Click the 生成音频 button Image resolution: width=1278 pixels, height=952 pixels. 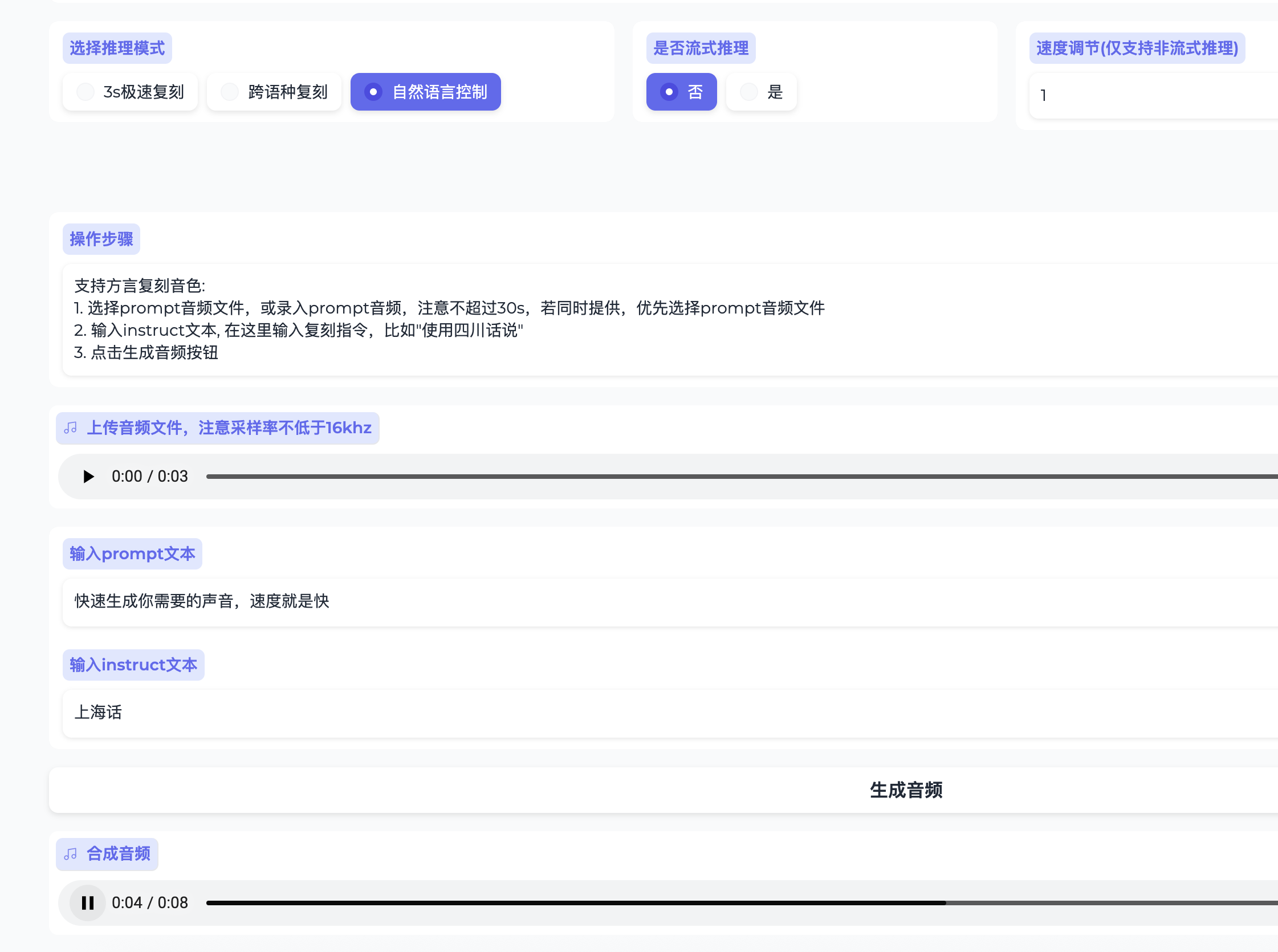coord(663,790)
